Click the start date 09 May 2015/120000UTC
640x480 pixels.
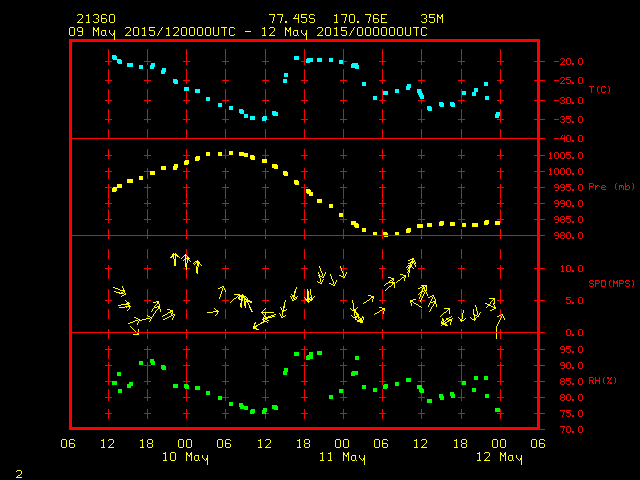tap(152, 32)
